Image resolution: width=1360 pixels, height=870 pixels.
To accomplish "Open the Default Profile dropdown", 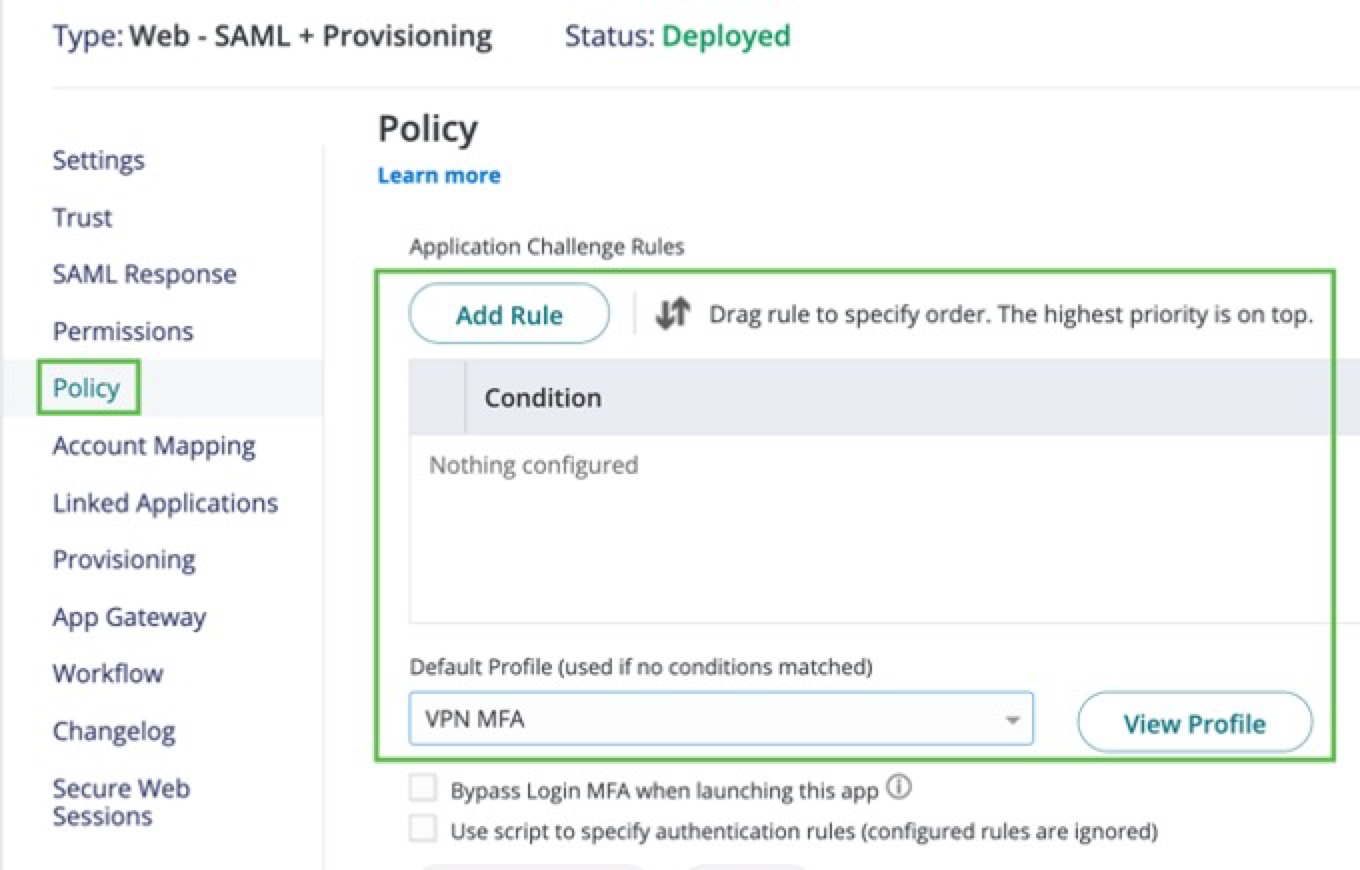I will 720,718.
